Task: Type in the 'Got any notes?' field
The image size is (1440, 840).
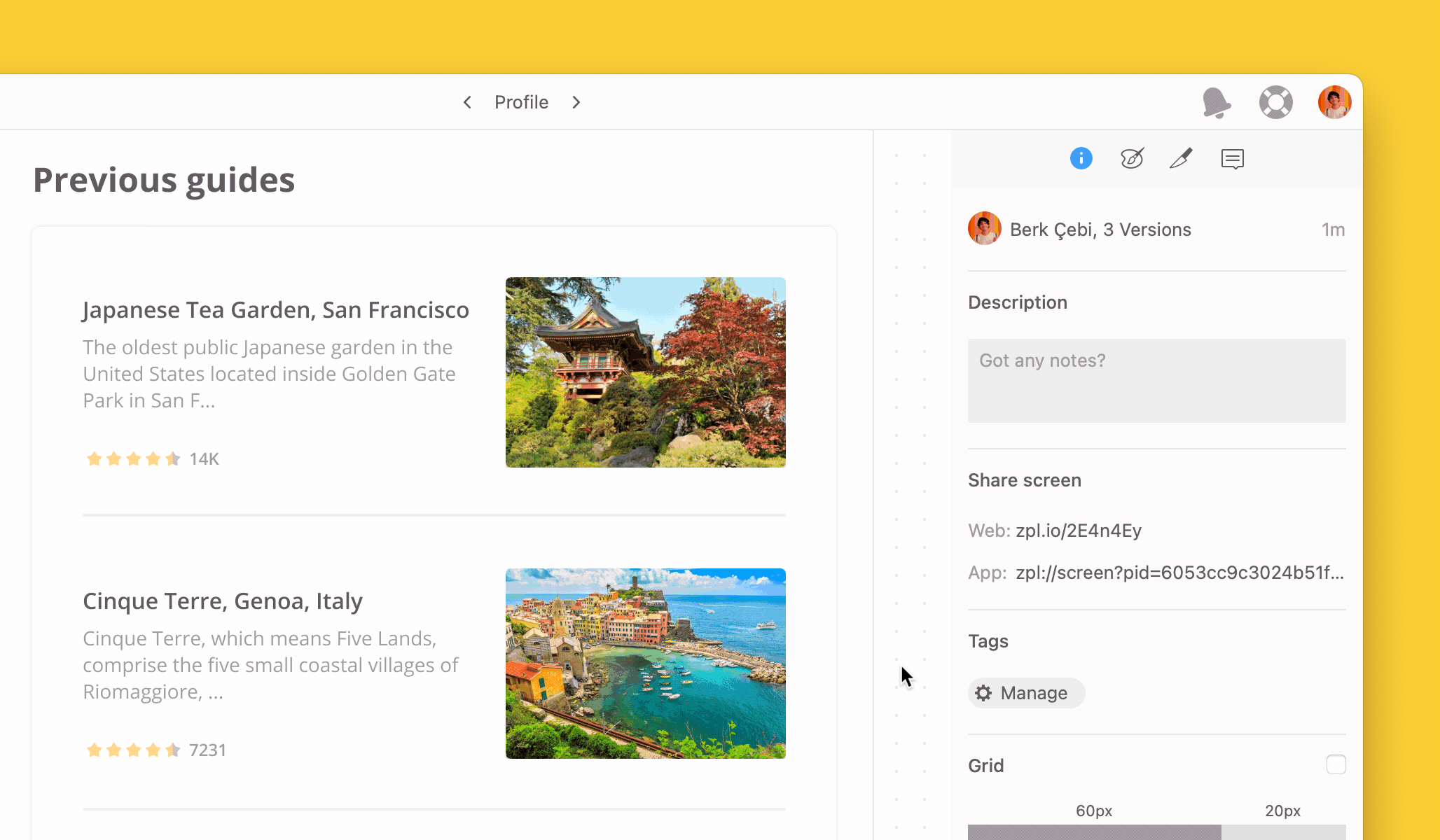Action: click(x=1156, y=381)
